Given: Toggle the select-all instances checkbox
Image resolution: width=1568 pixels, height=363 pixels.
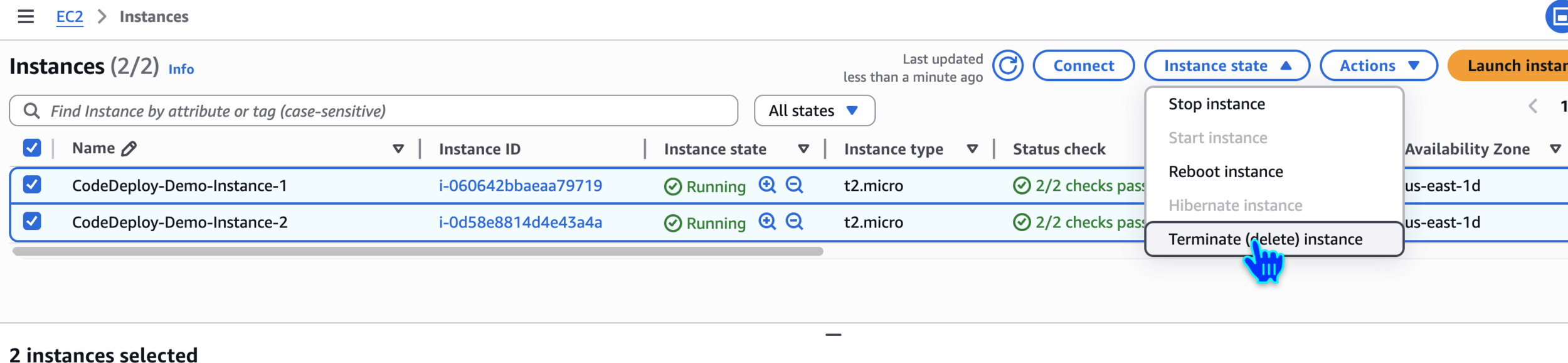Looking at the screenshot, I should (x=32, y=148).
